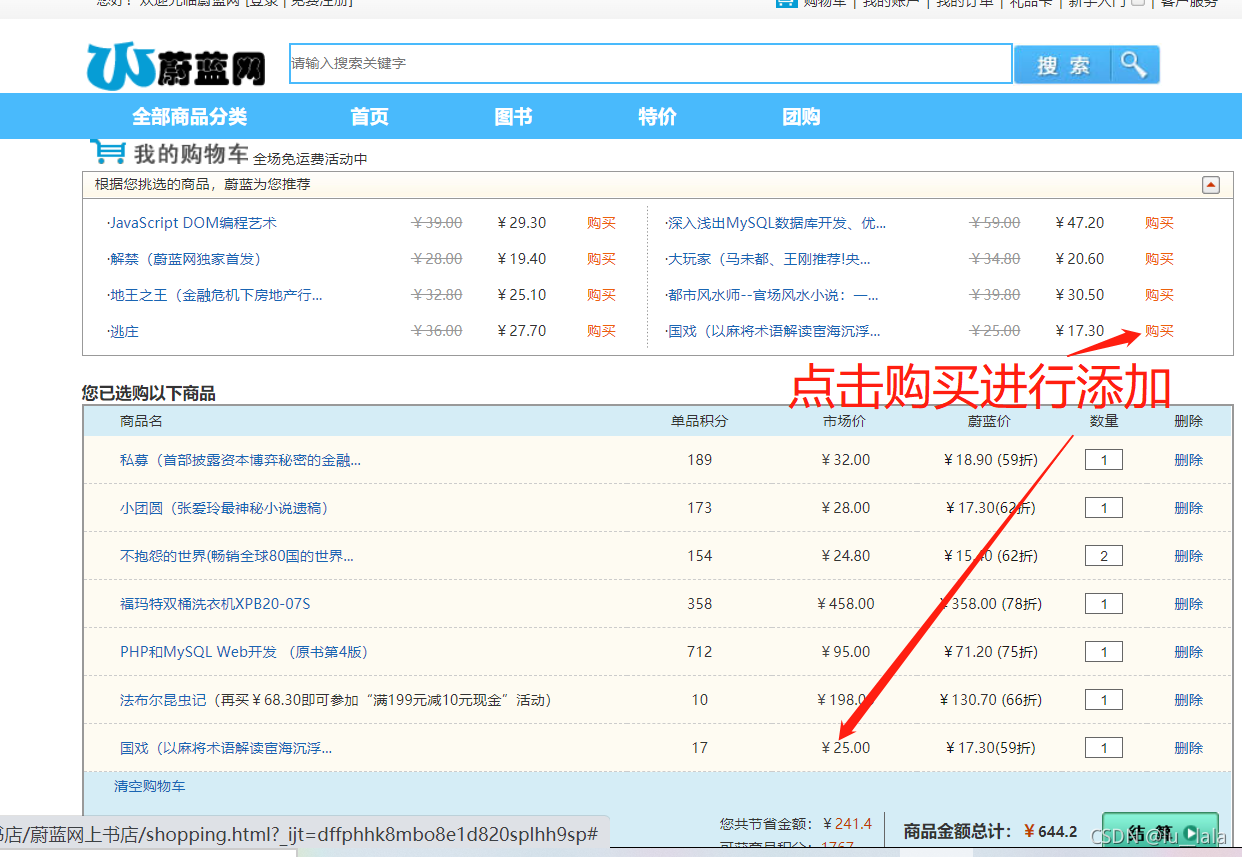
Task: Click 购买 for 都市风水师
Action: [x=1159, y=295]
